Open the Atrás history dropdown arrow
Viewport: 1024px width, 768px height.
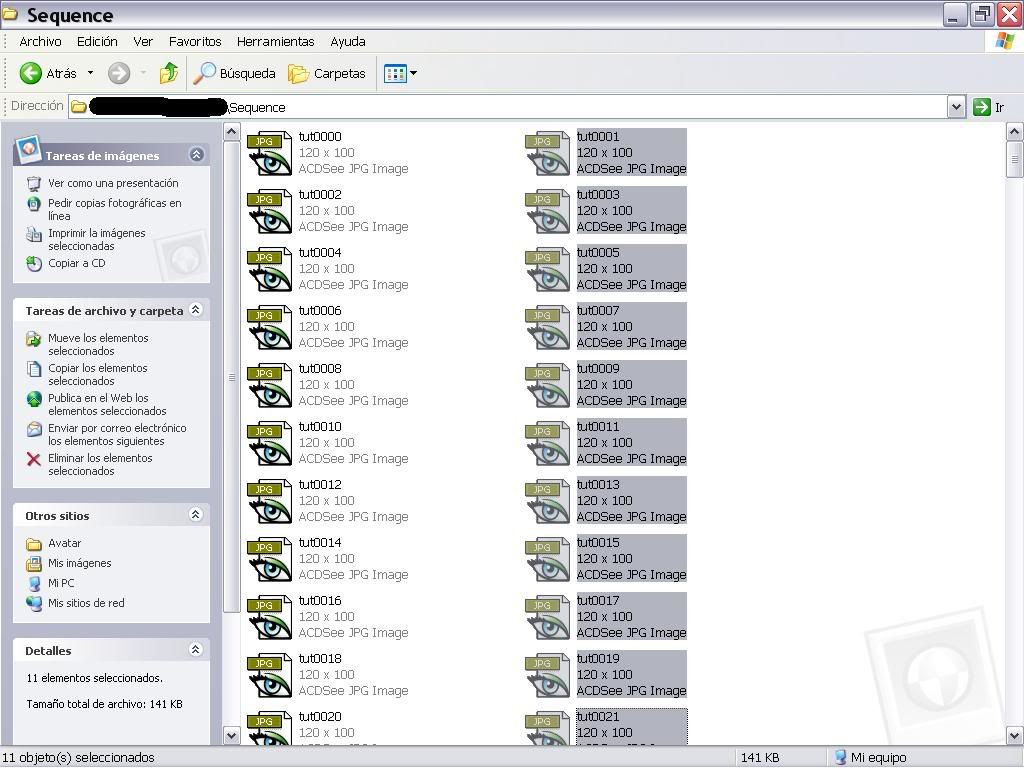tap(90, 73)
